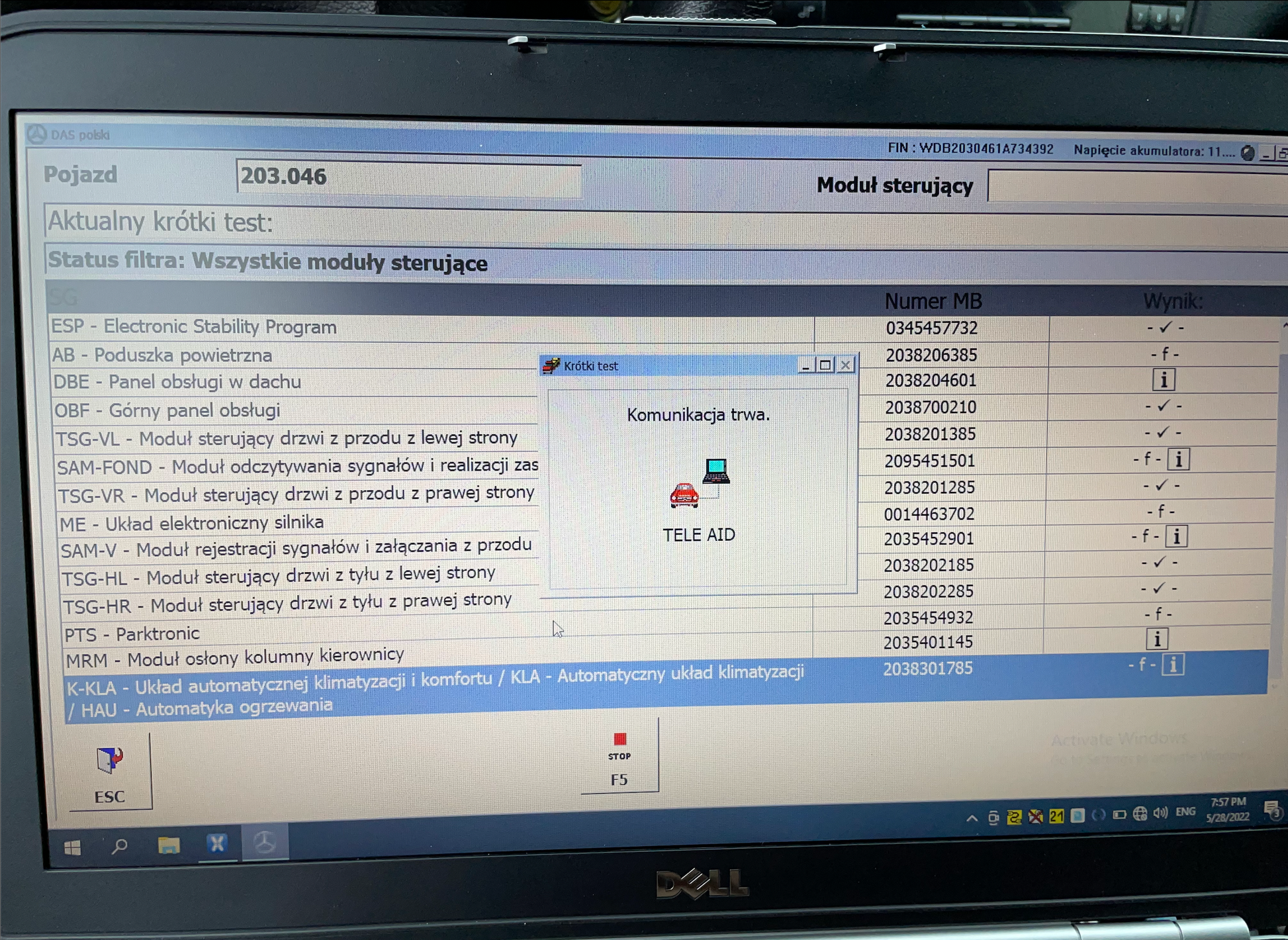Click info icon in highlighted K-KLA row

coord(1172,665)
